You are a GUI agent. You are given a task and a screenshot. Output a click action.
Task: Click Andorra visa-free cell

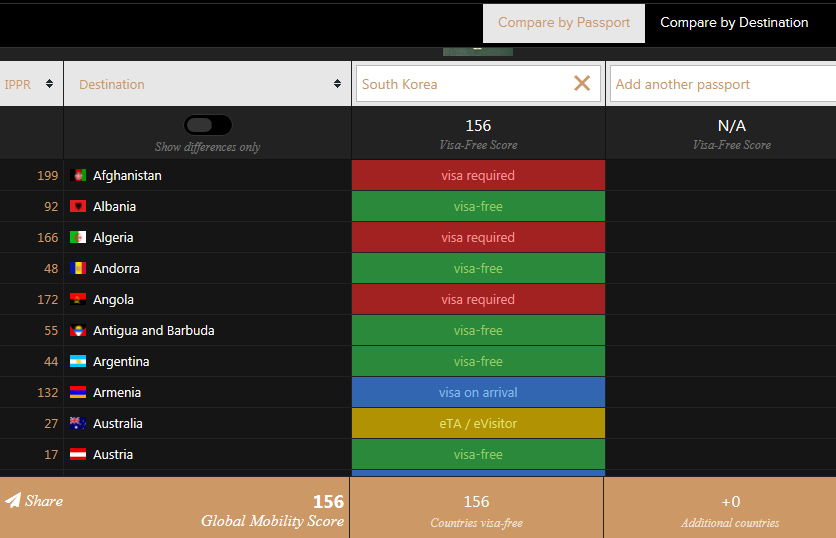pos(478,268)
